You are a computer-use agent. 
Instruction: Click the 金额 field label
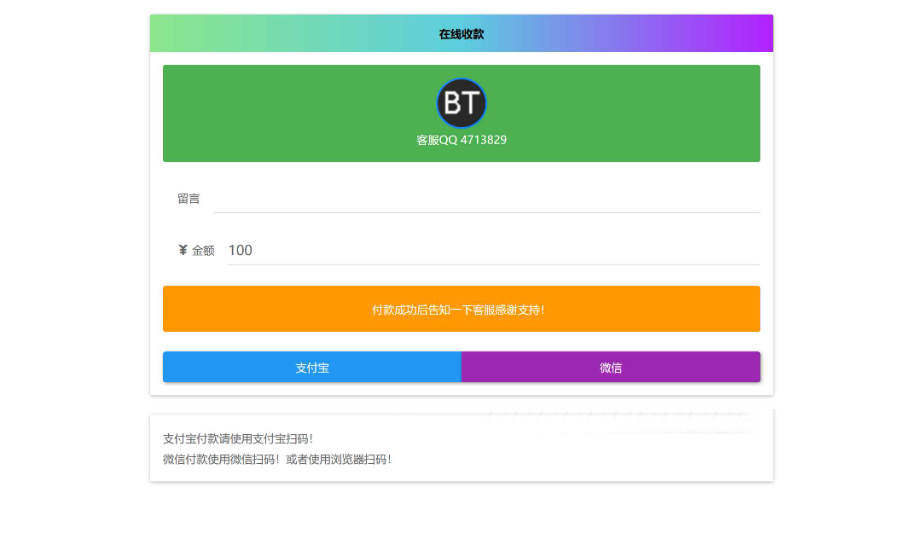click(x=203, y=250)
